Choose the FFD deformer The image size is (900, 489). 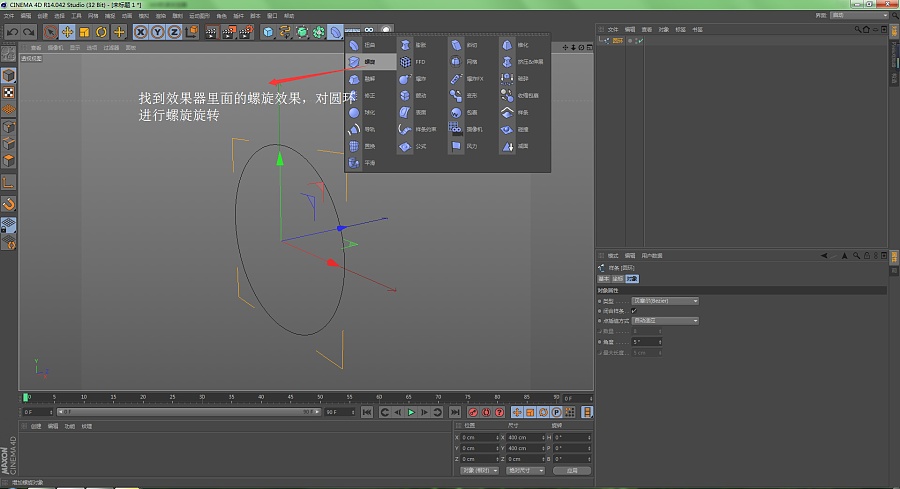[x=421, y=61]
